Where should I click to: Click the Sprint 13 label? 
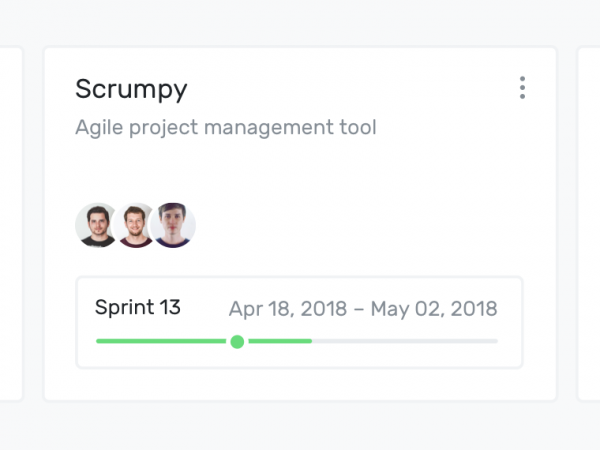pos(138,307)
